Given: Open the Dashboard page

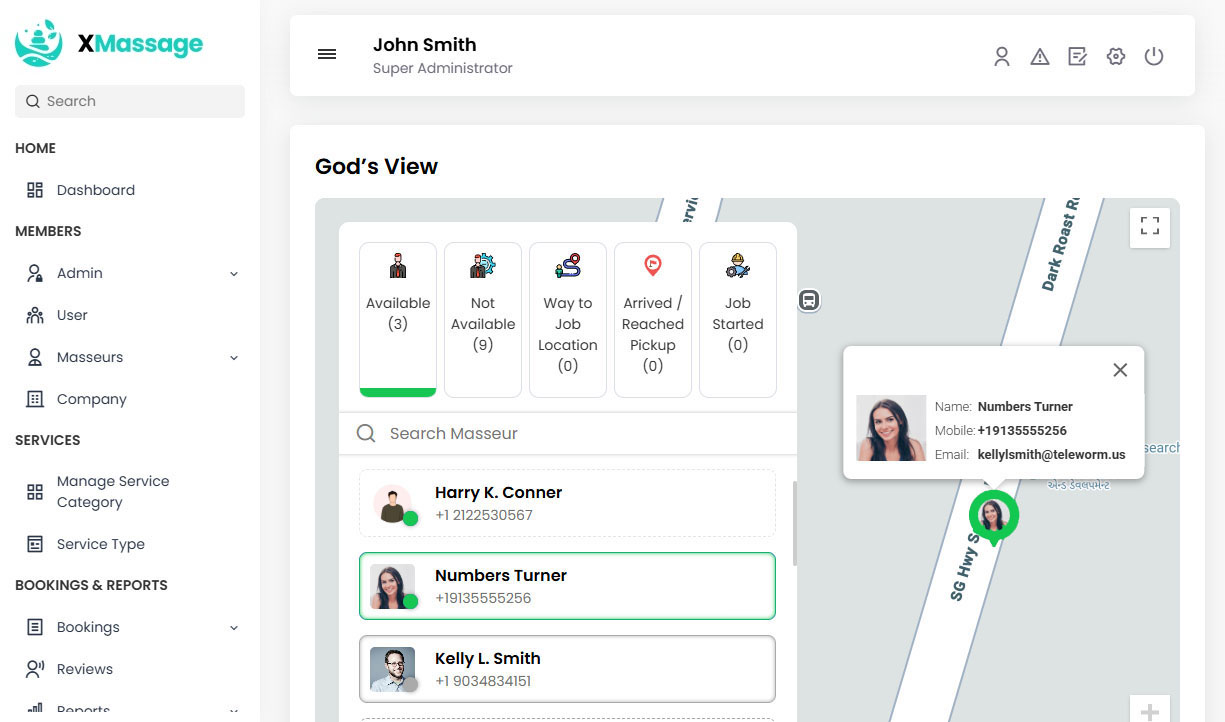Looking at the screenshot, I should (x=95, y=190).
